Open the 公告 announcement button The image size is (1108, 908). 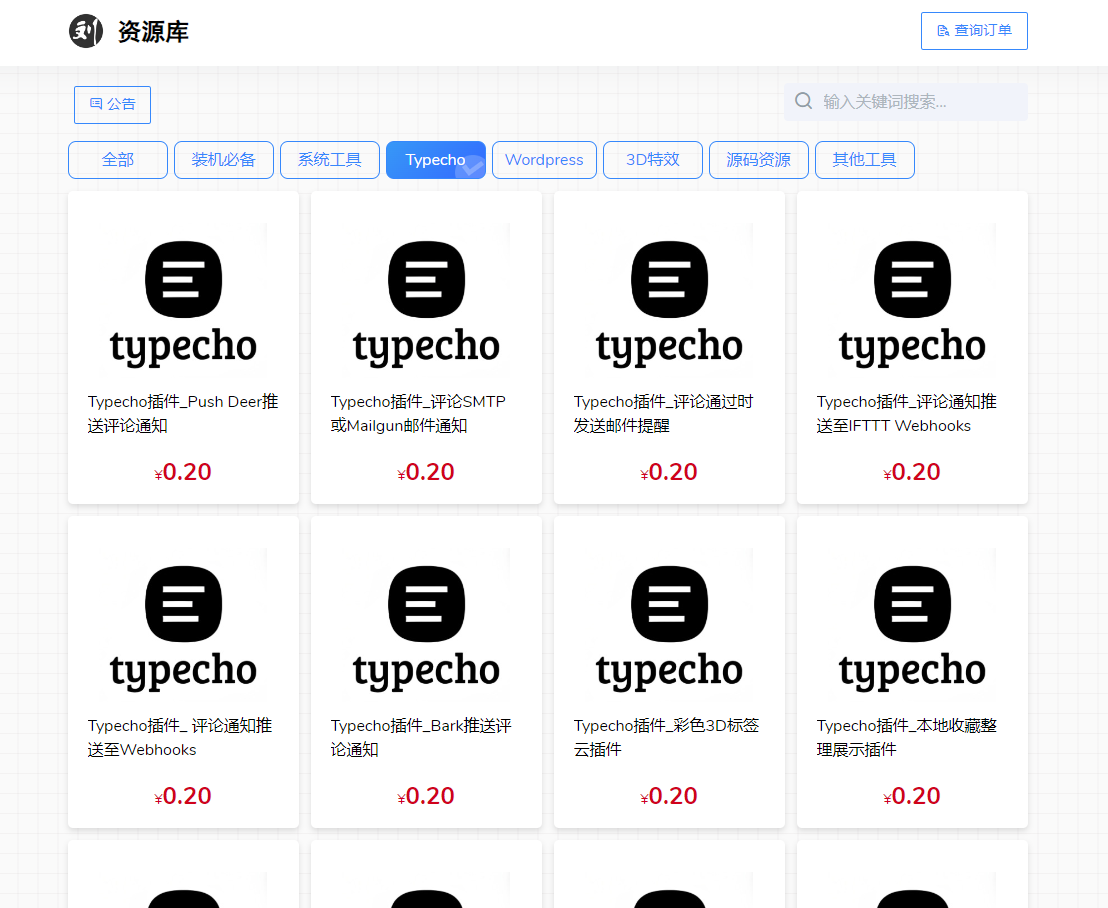[112, 105]
